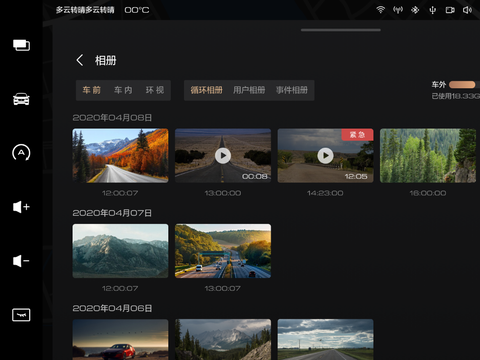The width and height of the screenshot is (480, 360).
Task: Click the 已使用 storage usage text
Action: (455, 96)
